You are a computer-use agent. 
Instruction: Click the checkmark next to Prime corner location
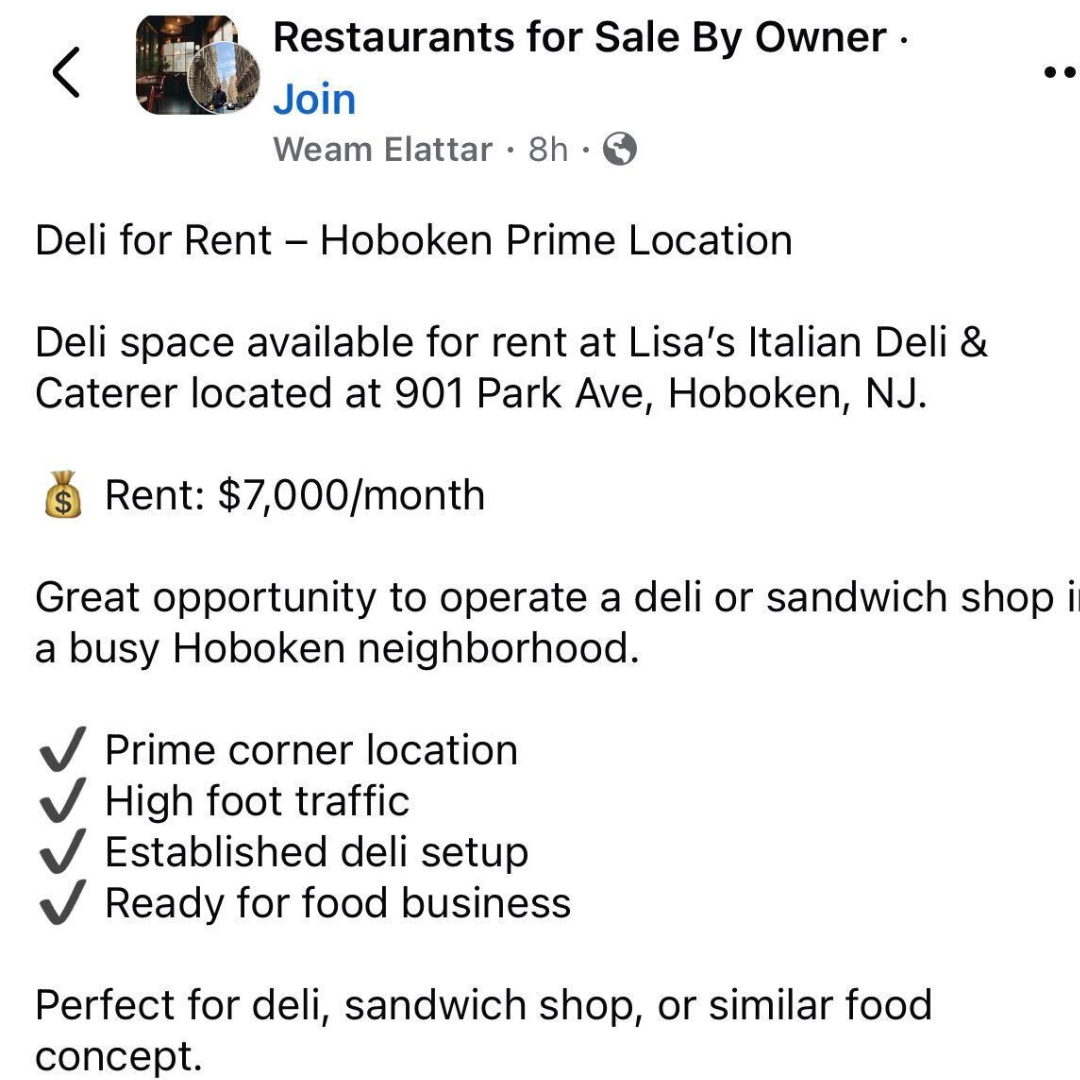(x=62, y=748)
